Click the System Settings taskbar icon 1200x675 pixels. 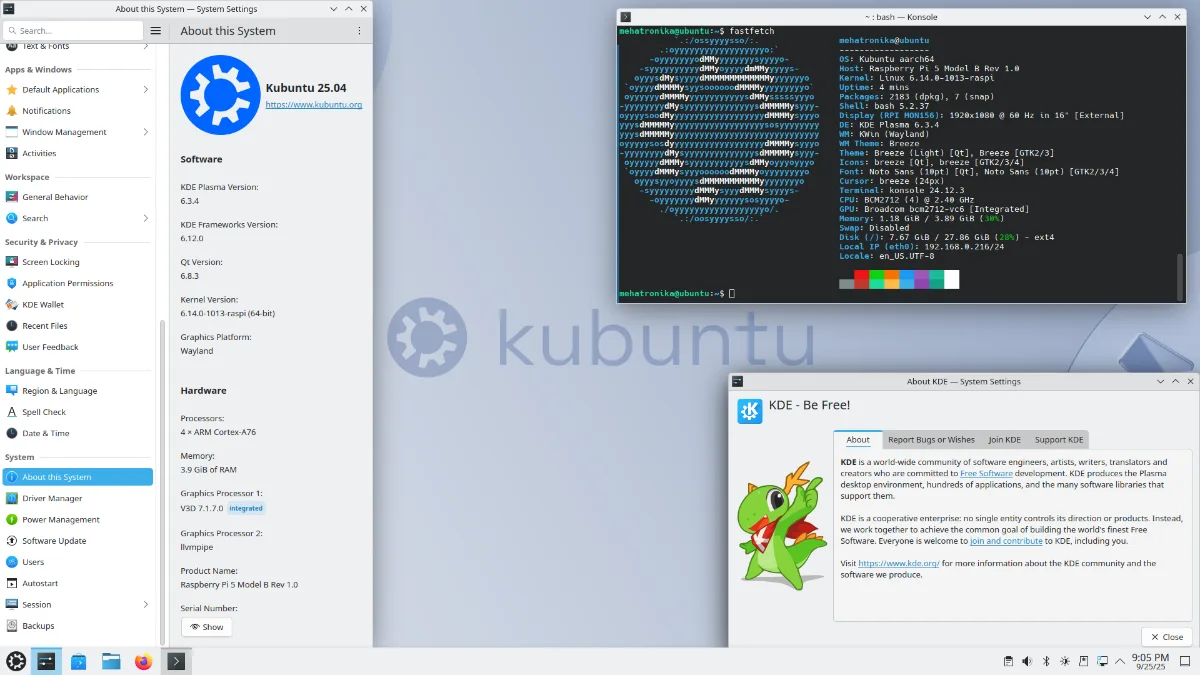coord(47,661)
